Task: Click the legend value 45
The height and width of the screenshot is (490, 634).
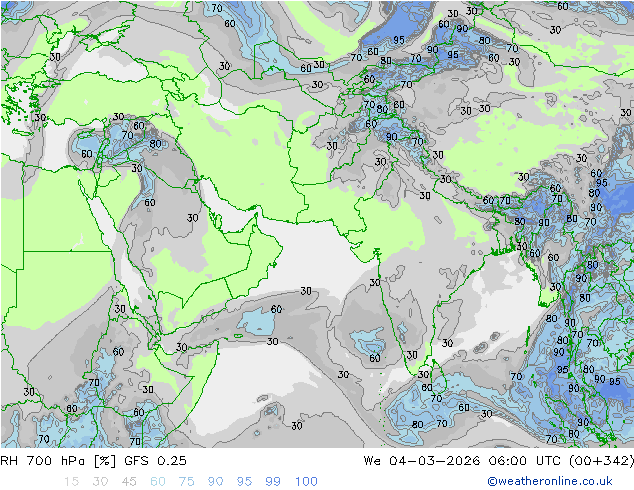Action: tap(129, 481)
